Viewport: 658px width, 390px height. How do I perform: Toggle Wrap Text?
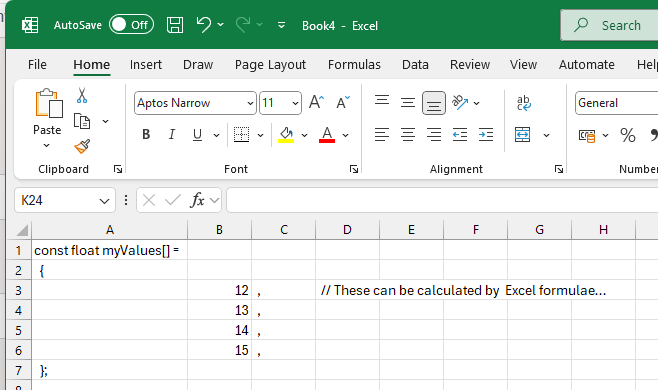[x=524, y=103]
